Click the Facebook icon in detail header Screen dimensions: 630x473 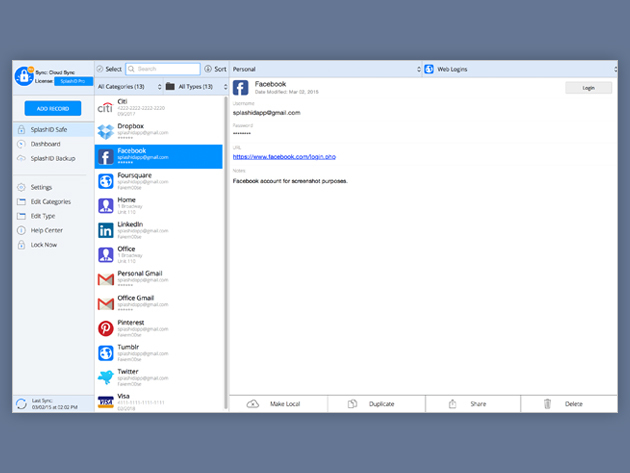[x=240, y=88]
